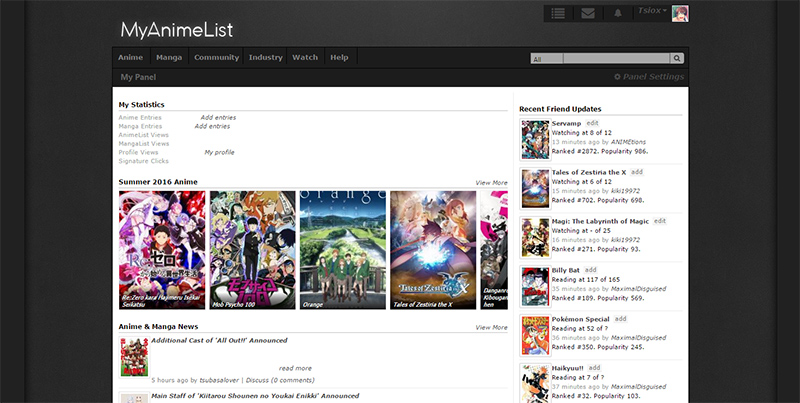Image resolution: width=800 pixels, height=403 pixels.
Task: Click Add entries next to Manga Entries
Action: click(212, 127)
